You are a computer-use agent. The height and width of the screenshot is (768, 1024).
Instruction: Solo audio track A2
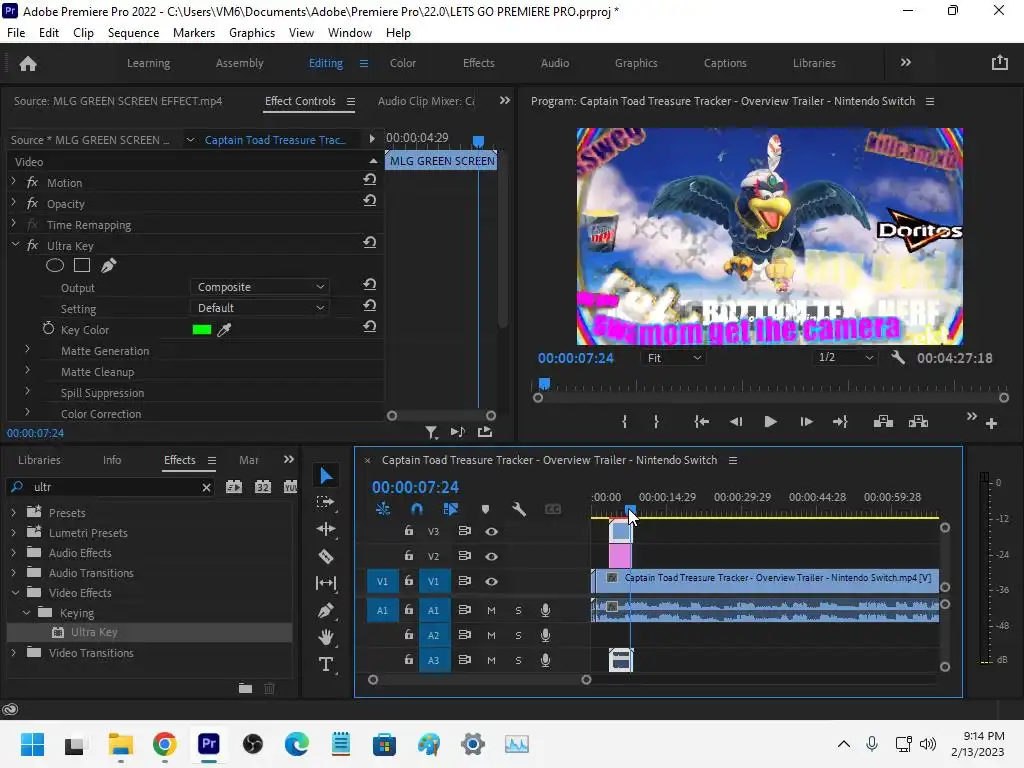click(x=519, y=635)
